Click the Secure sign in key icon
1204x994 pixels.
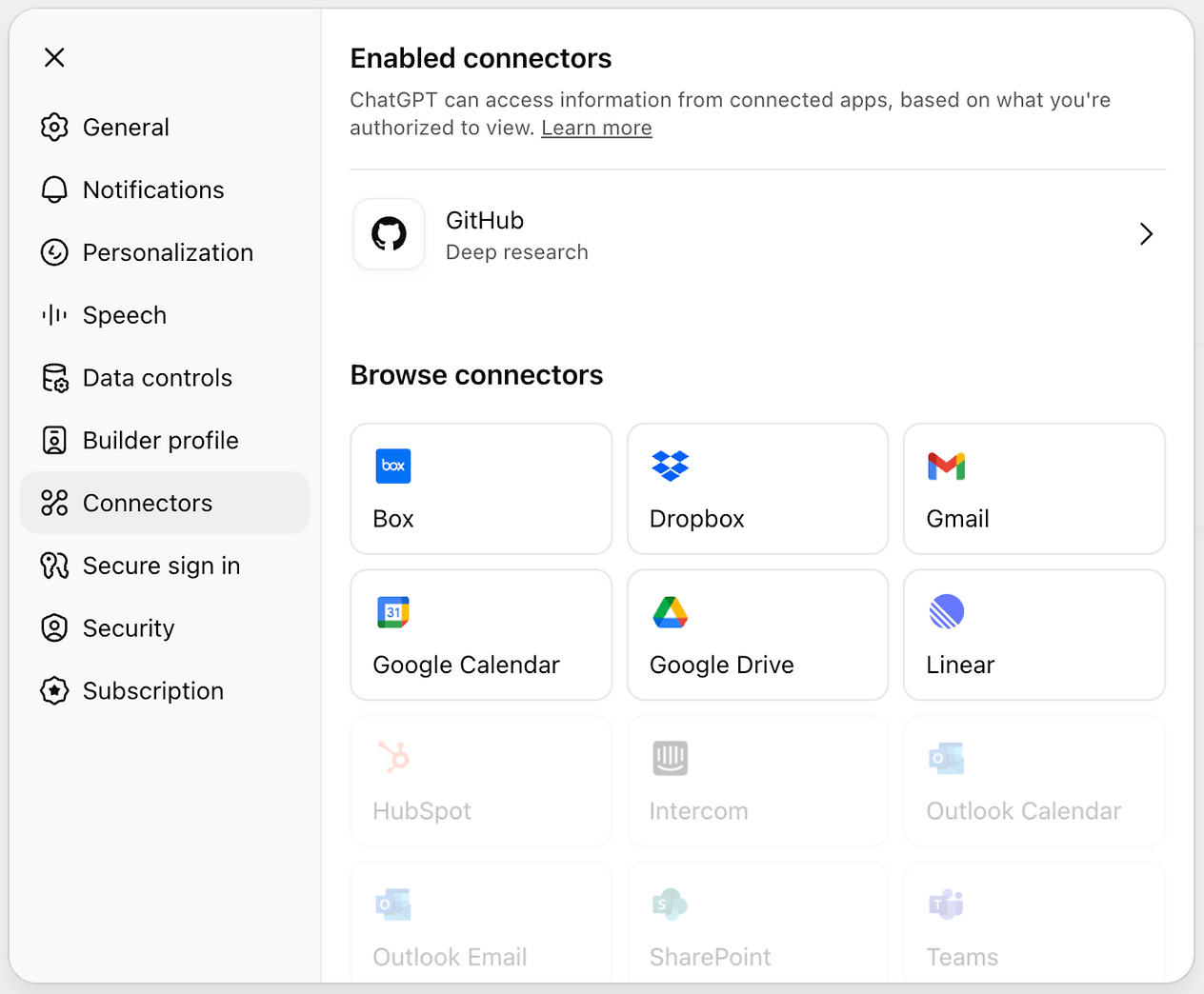pyautogui.click(x=54, y=566)
